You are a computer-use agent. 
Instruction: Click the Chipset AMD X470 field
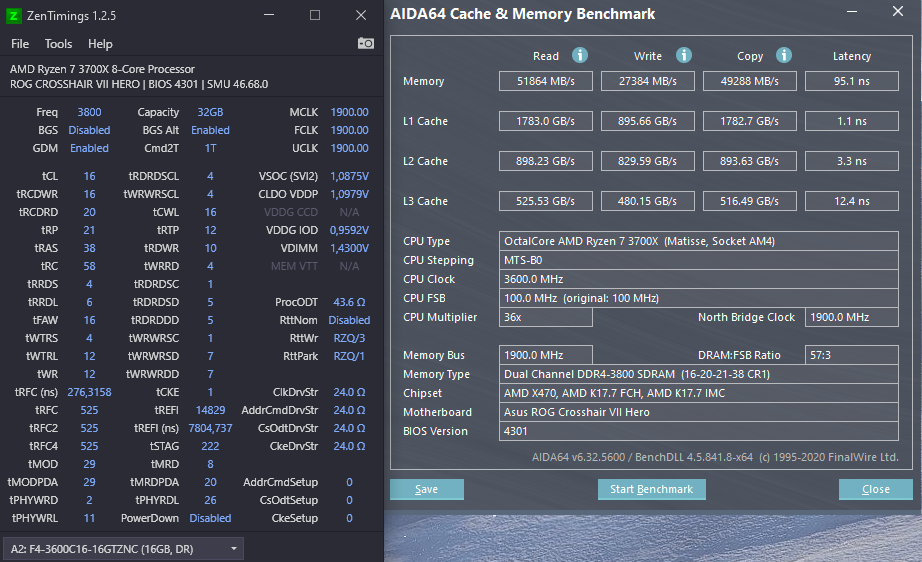pos(699,393)
